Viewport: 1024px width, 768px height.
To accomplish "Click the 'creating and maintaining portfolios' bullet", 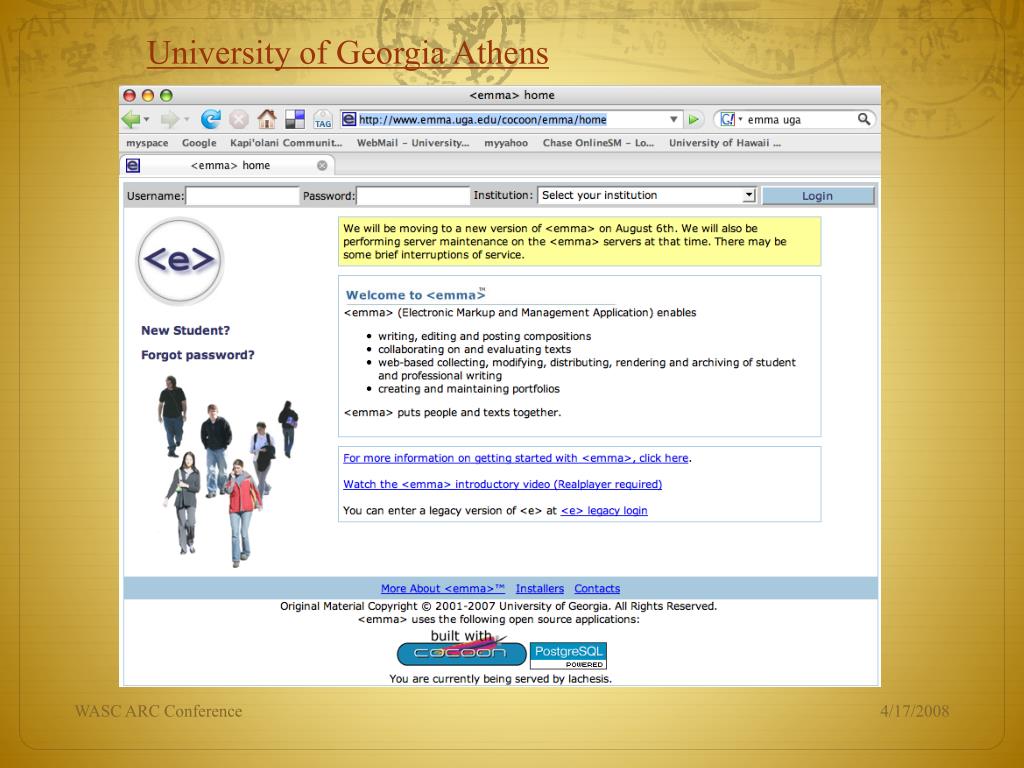I will point(469,389).
